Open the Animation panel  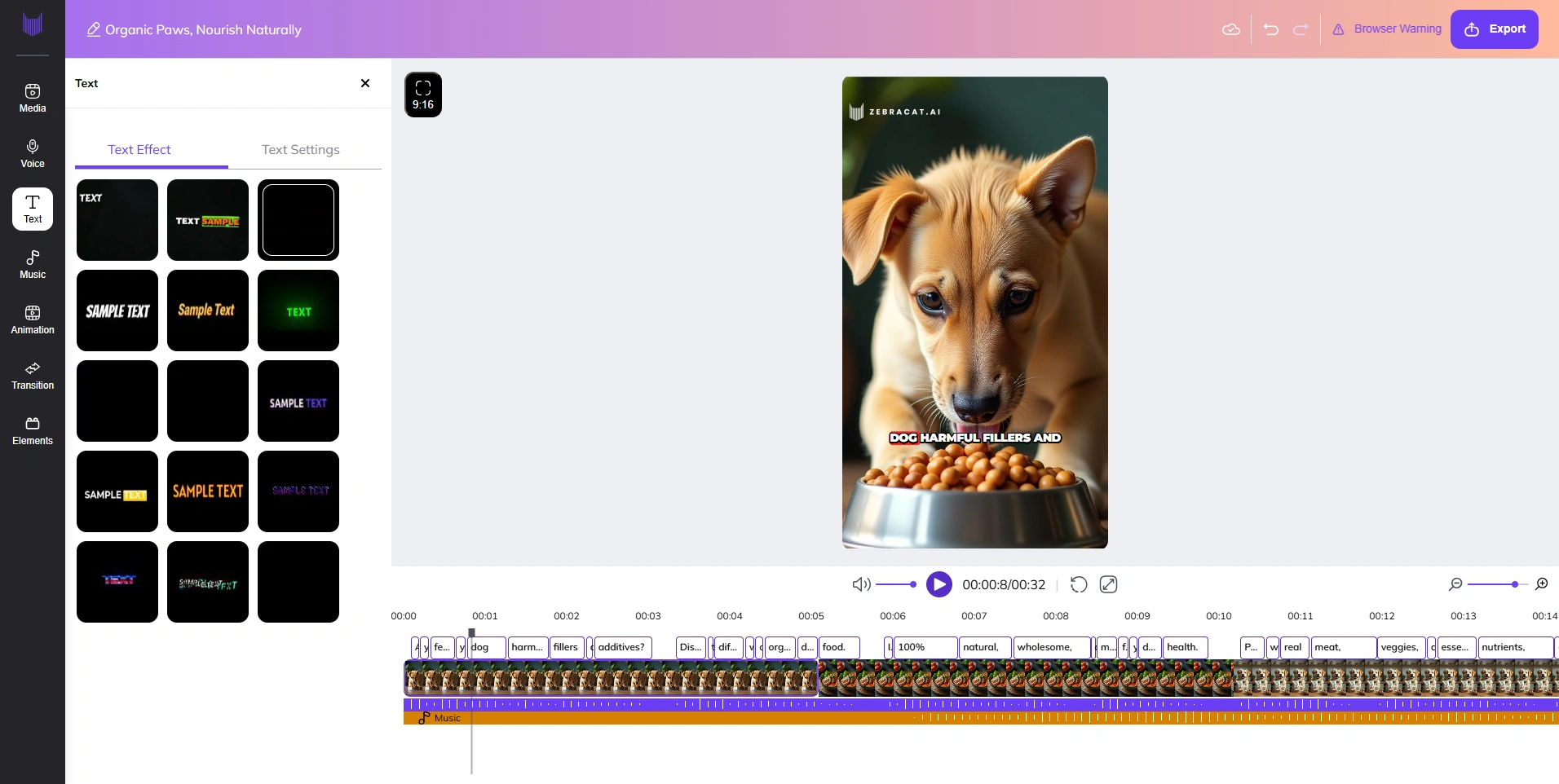pos(33,320)
